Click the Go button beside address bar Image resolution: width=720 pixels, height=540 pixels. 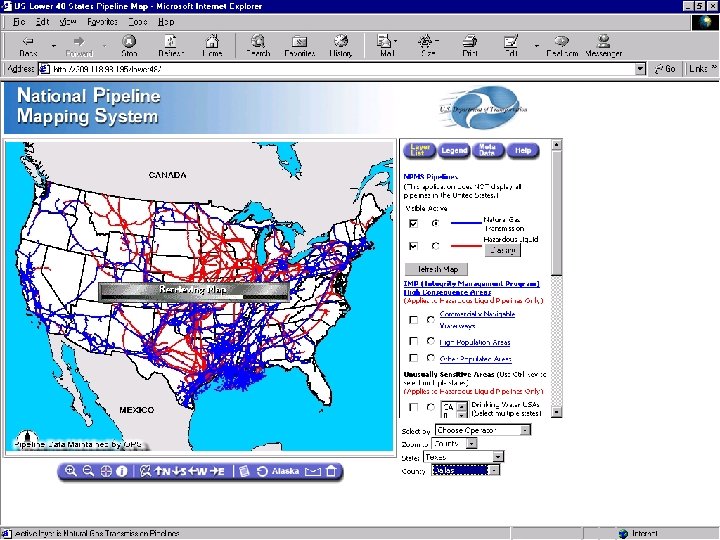coord(665,69)
